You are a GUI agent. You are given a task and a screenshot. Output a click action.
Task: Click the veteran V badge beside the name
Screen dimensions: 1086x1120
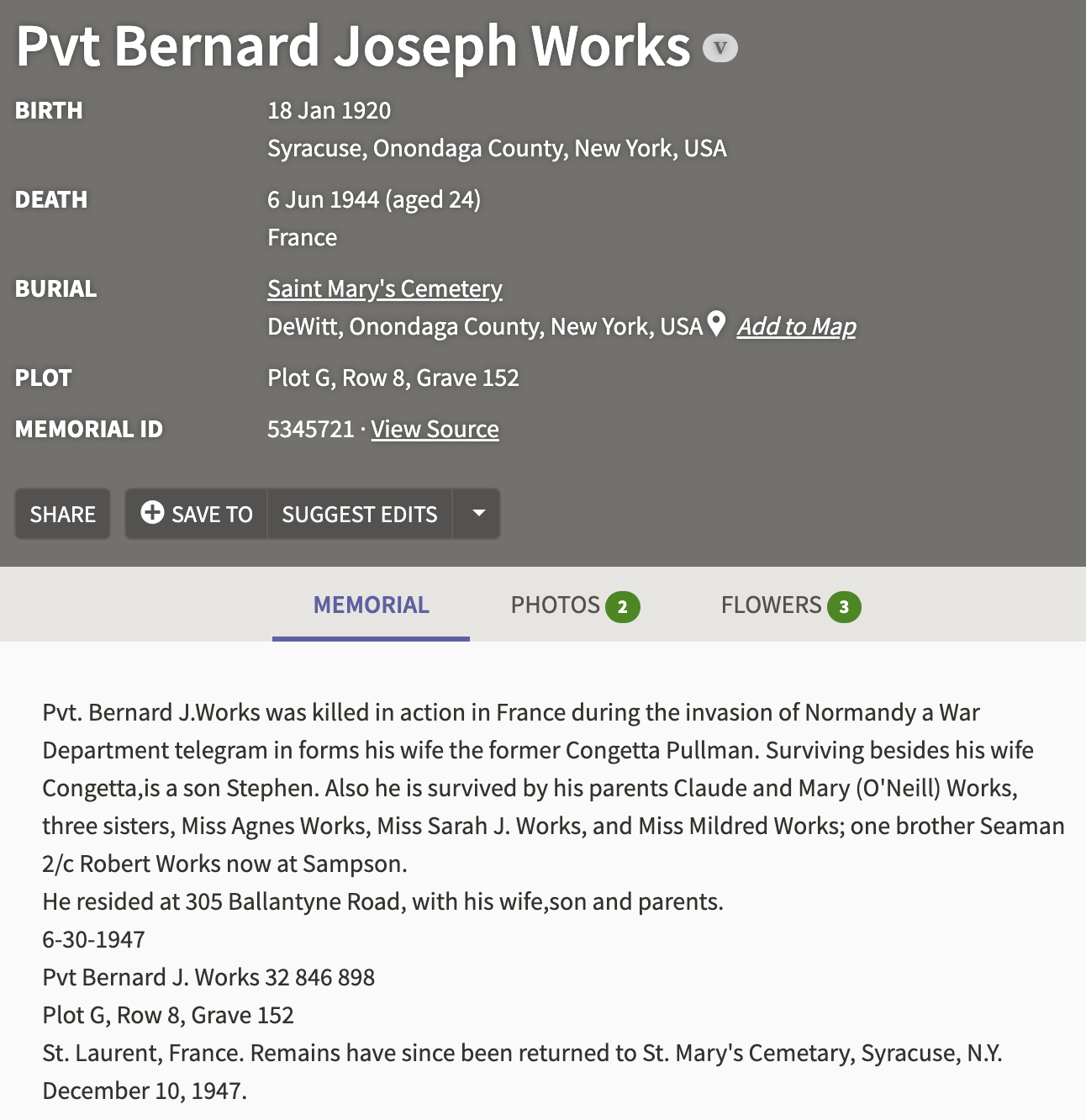click(720, 48)
